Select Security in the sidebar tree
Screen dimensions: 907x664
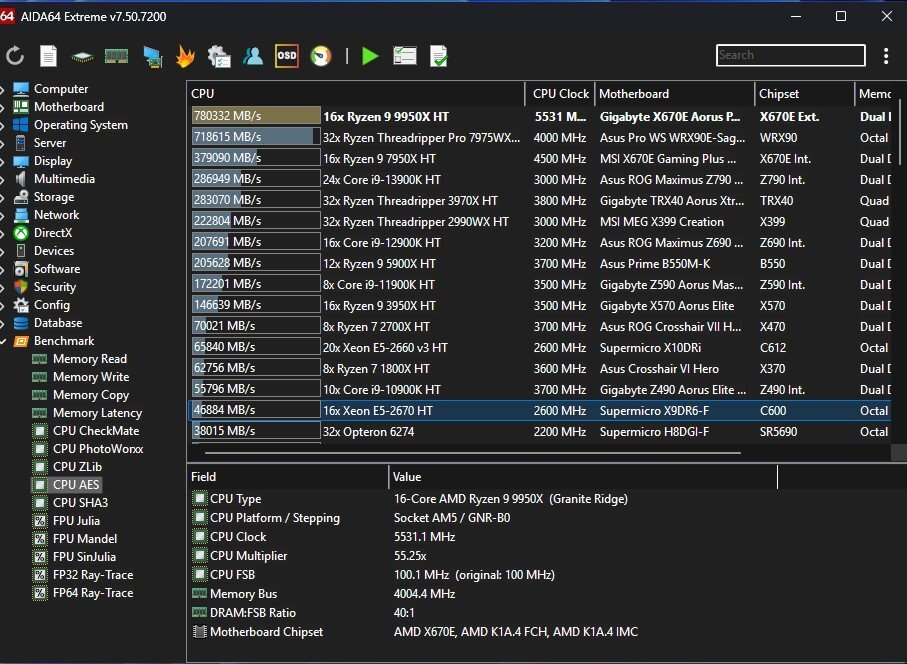55,287
